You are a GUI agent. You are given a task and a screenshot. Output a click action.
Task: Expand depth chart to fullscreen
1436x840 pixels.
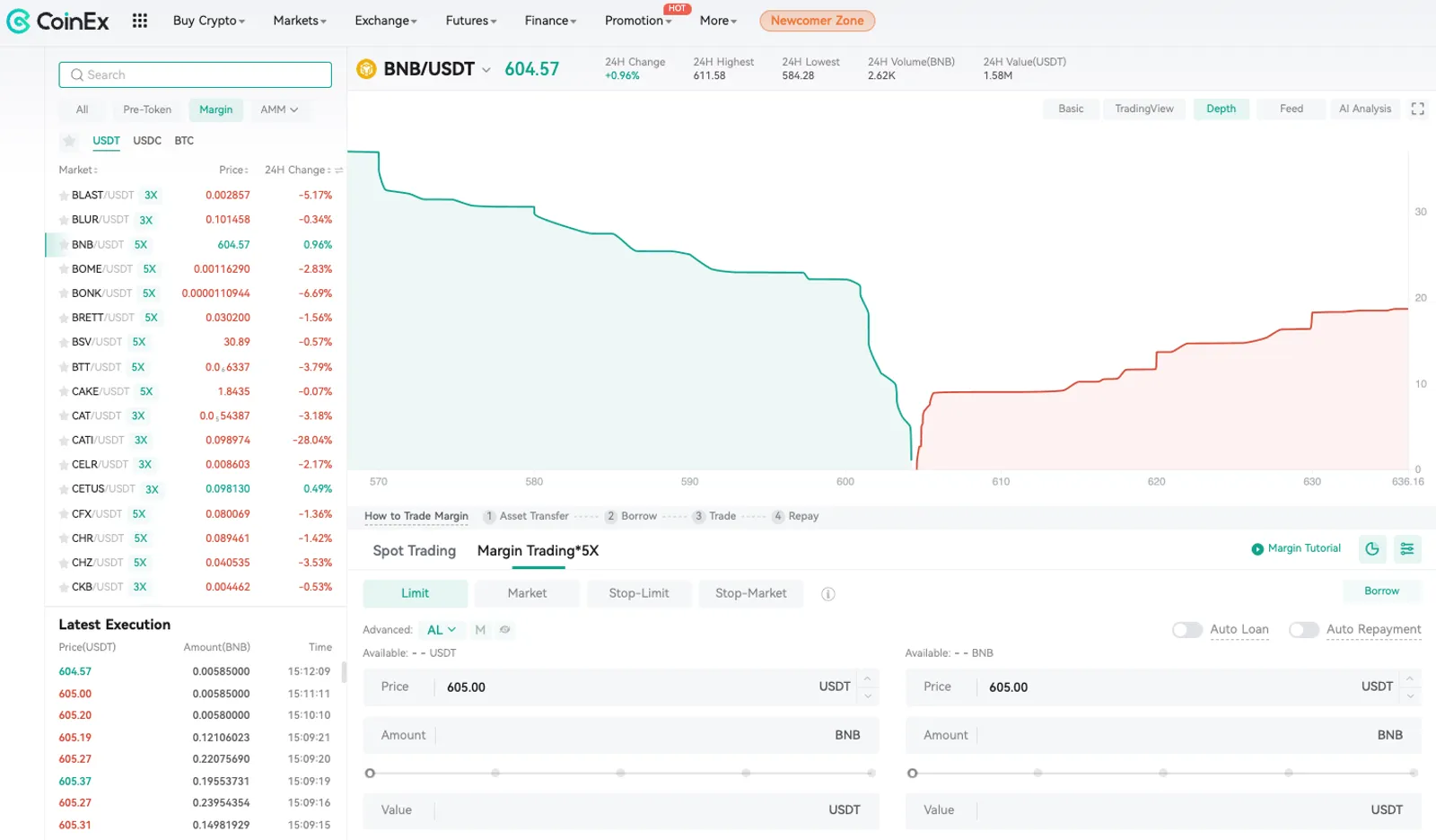click(x=1417, y=109)
